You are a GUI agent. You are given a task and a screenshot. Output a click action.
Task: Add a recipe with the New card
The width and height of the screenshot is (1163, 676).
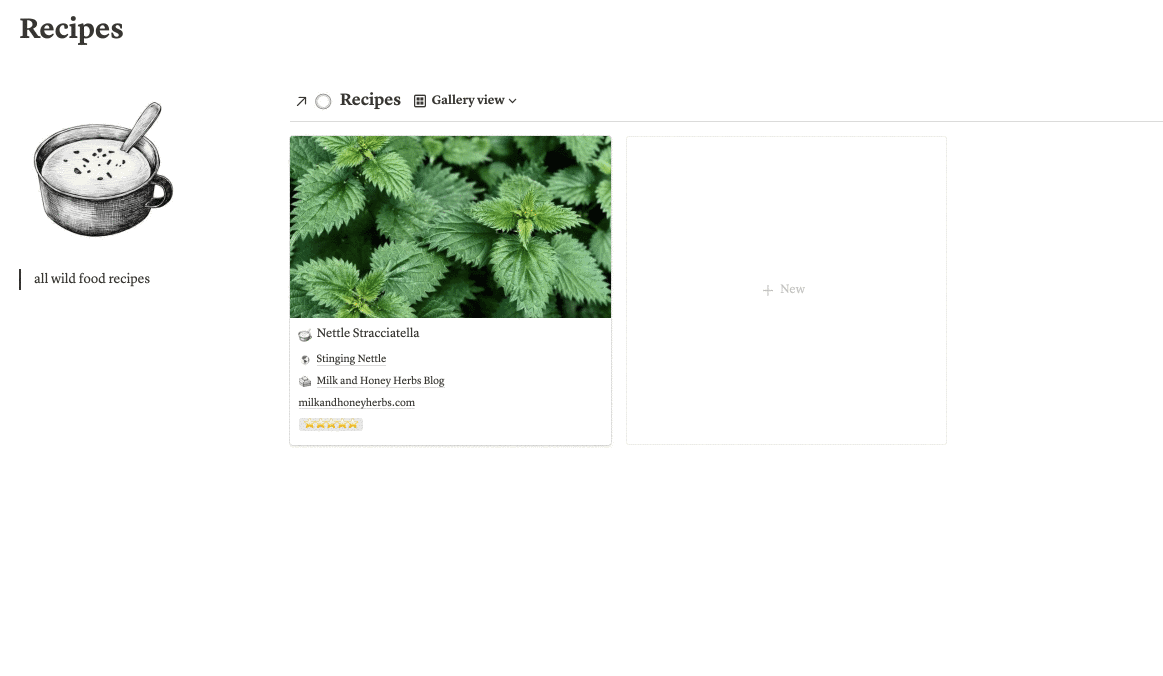pos(786,290)
